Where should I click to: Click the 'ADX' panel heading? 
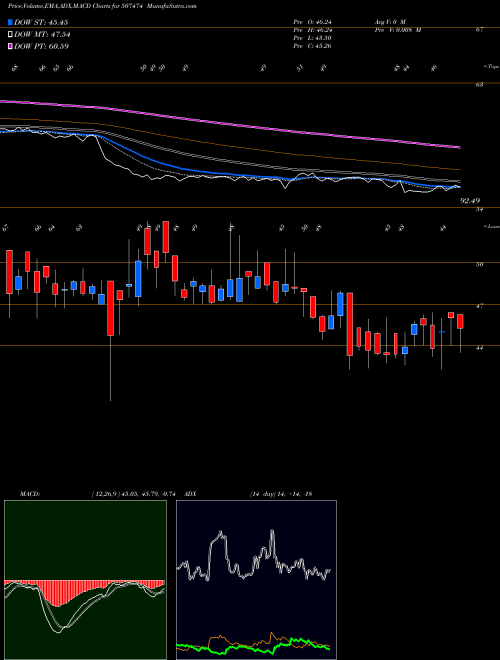tap(191, 494)
